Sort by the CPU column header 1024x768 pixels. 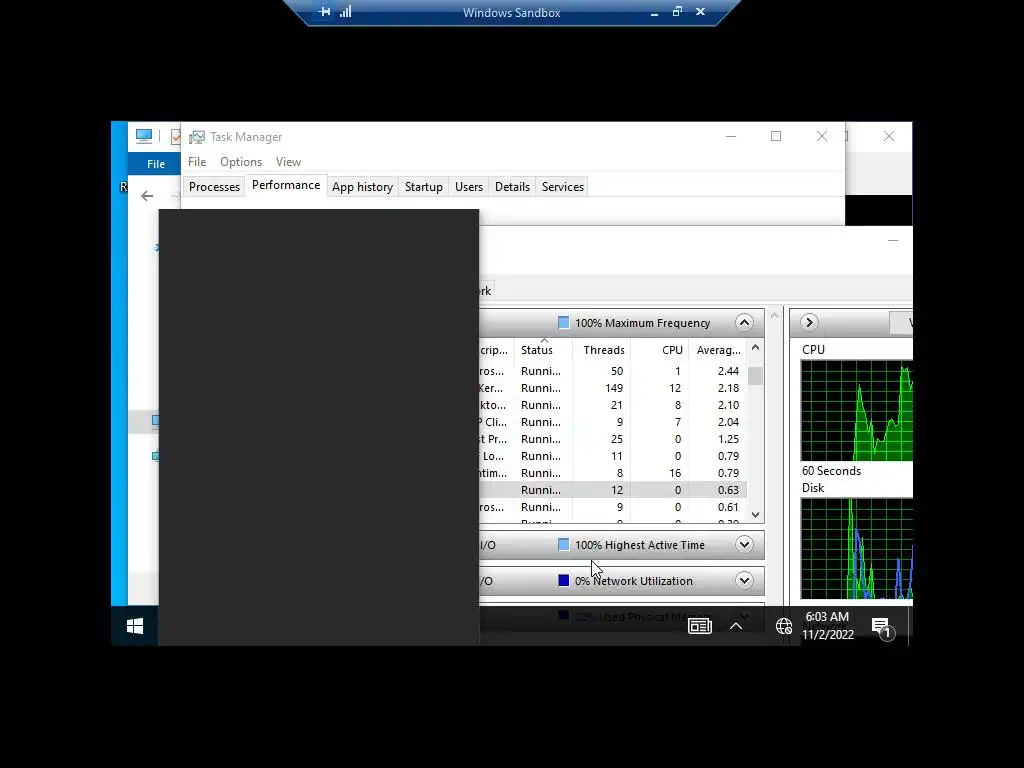pos(660,350)
